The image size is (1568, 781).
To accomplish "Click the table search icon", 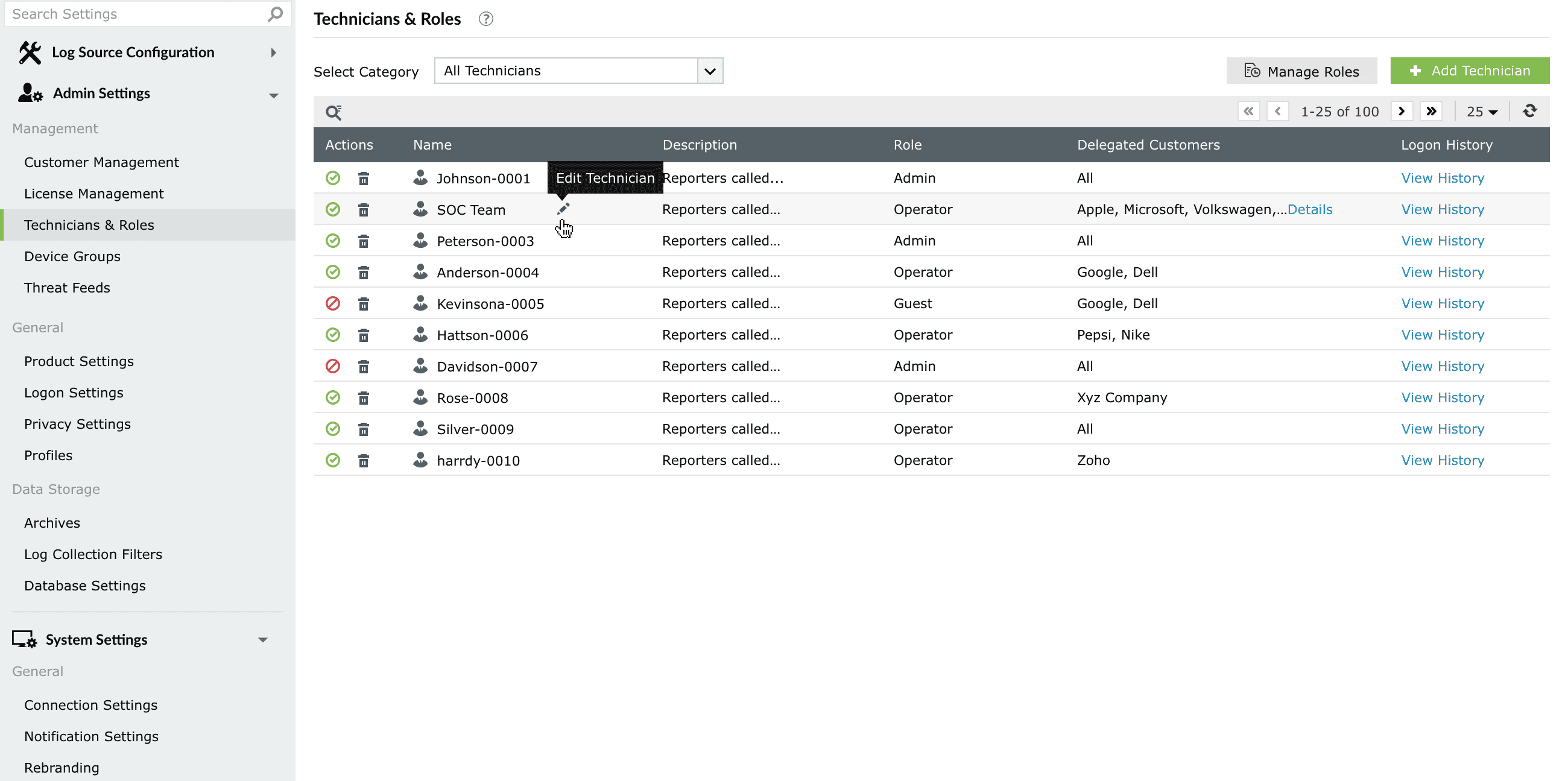I will click(334, 112).
